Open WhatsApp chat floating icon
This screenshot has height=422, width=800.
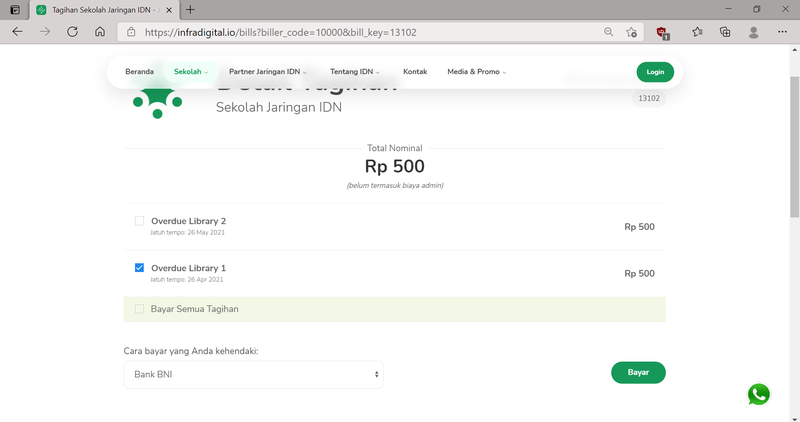point(759,394)
